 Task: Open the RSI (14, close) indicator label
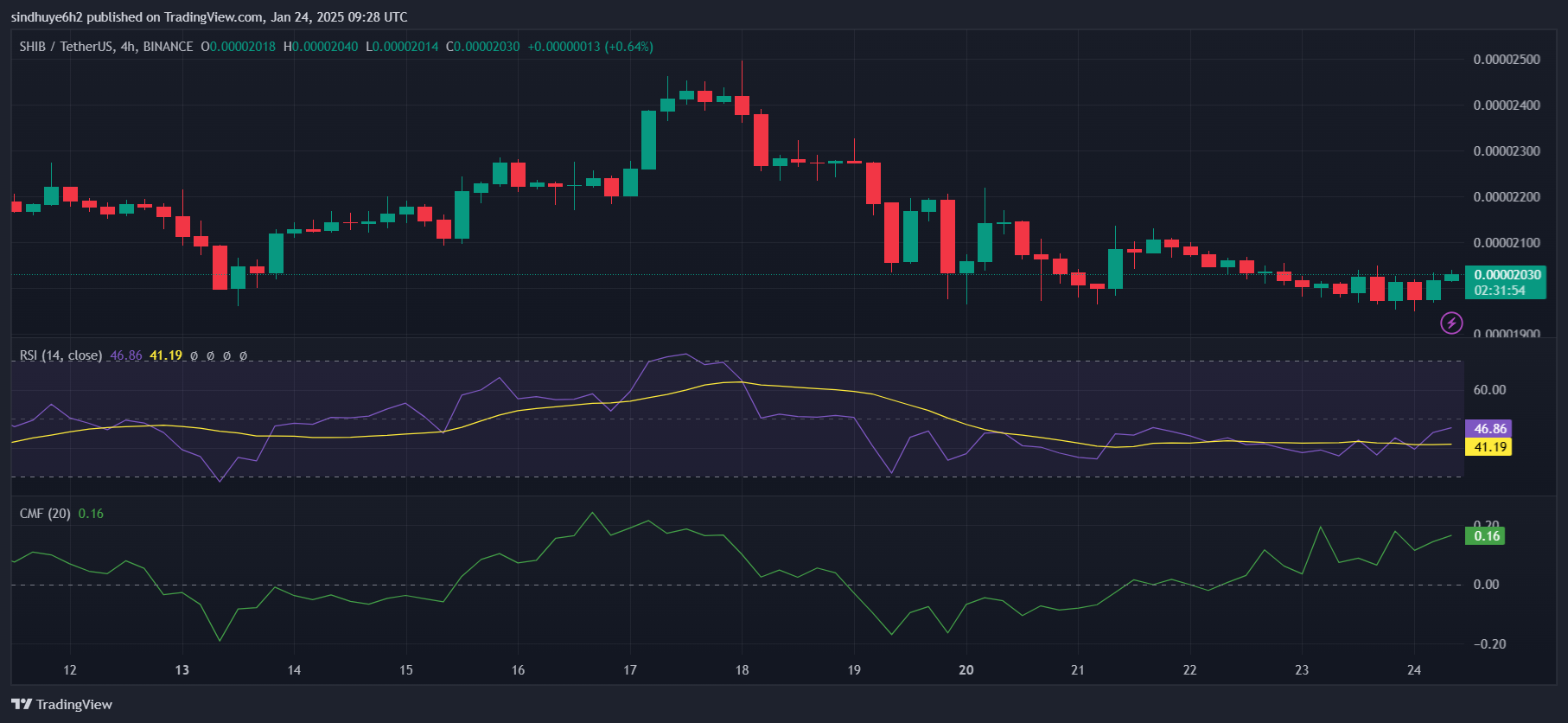pyautogui.click(x=61, y=355)
